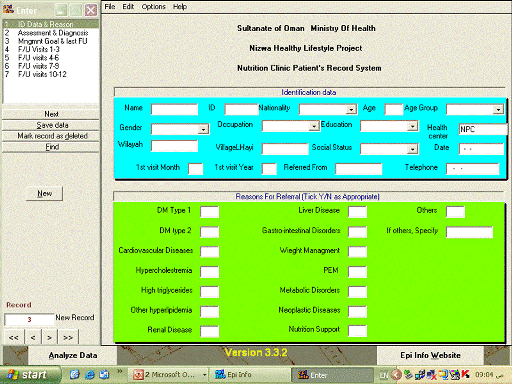Jump to last record using >> button
This screenshot has width=512, height=384.
[x=68, y=337]
